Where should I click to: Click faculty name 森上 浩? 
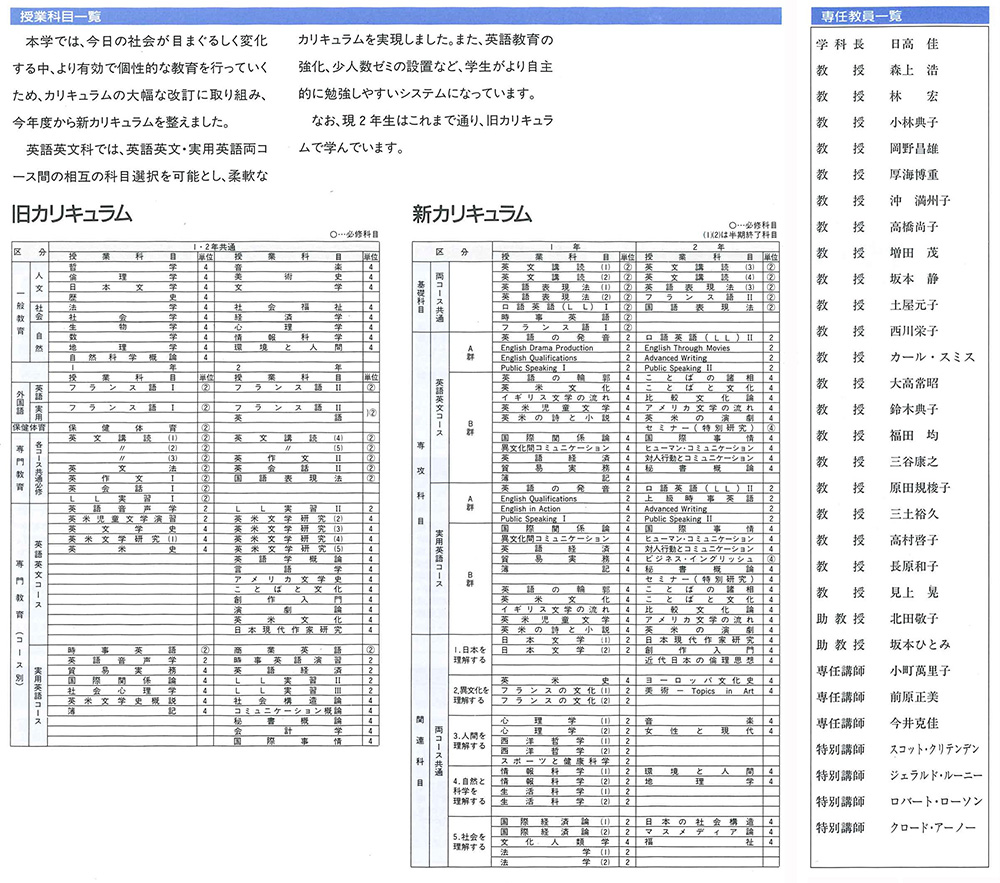914,70
